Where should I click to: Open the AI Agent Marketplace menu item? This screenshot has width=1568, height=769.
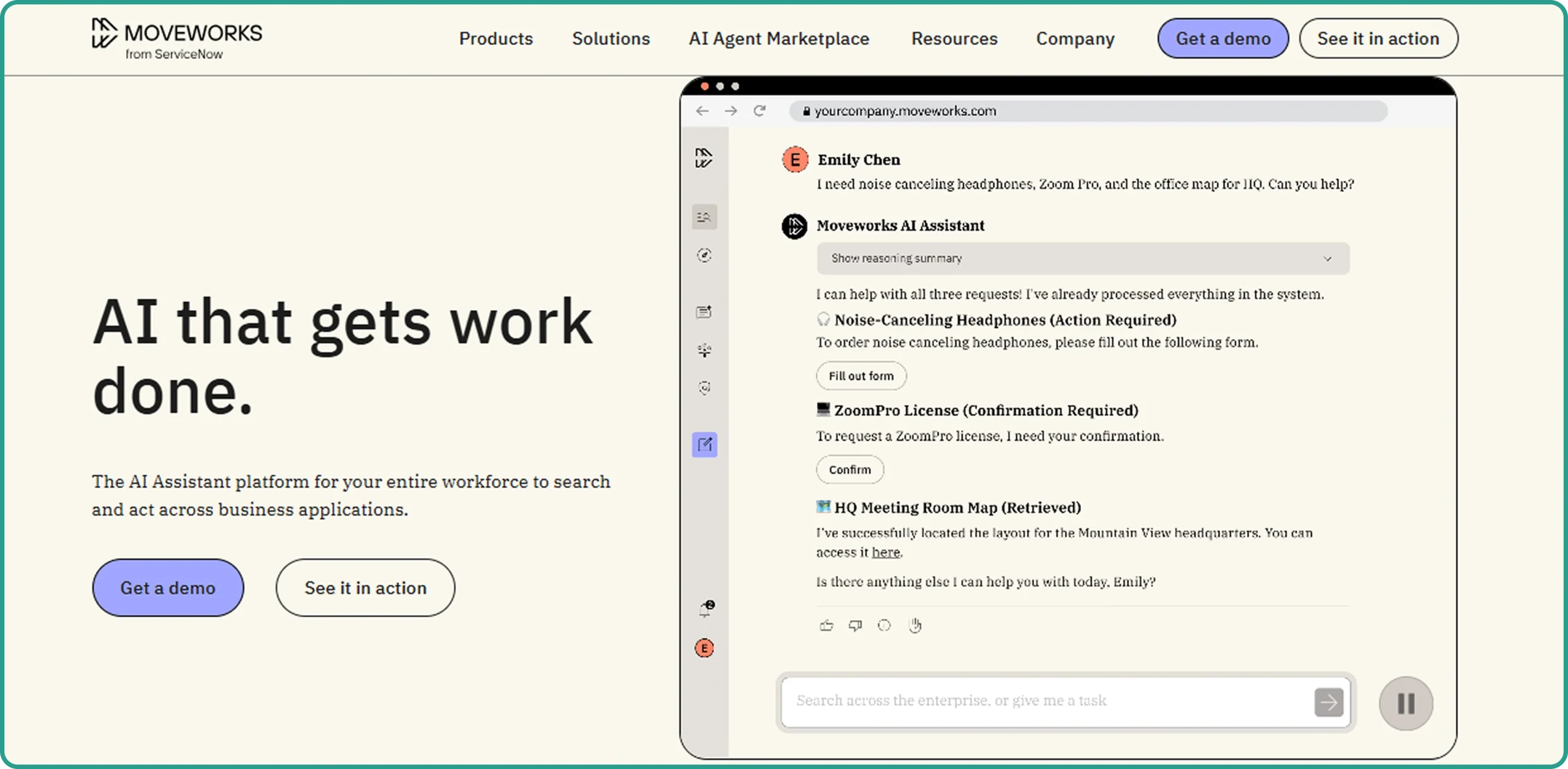(x=778, y=39)
